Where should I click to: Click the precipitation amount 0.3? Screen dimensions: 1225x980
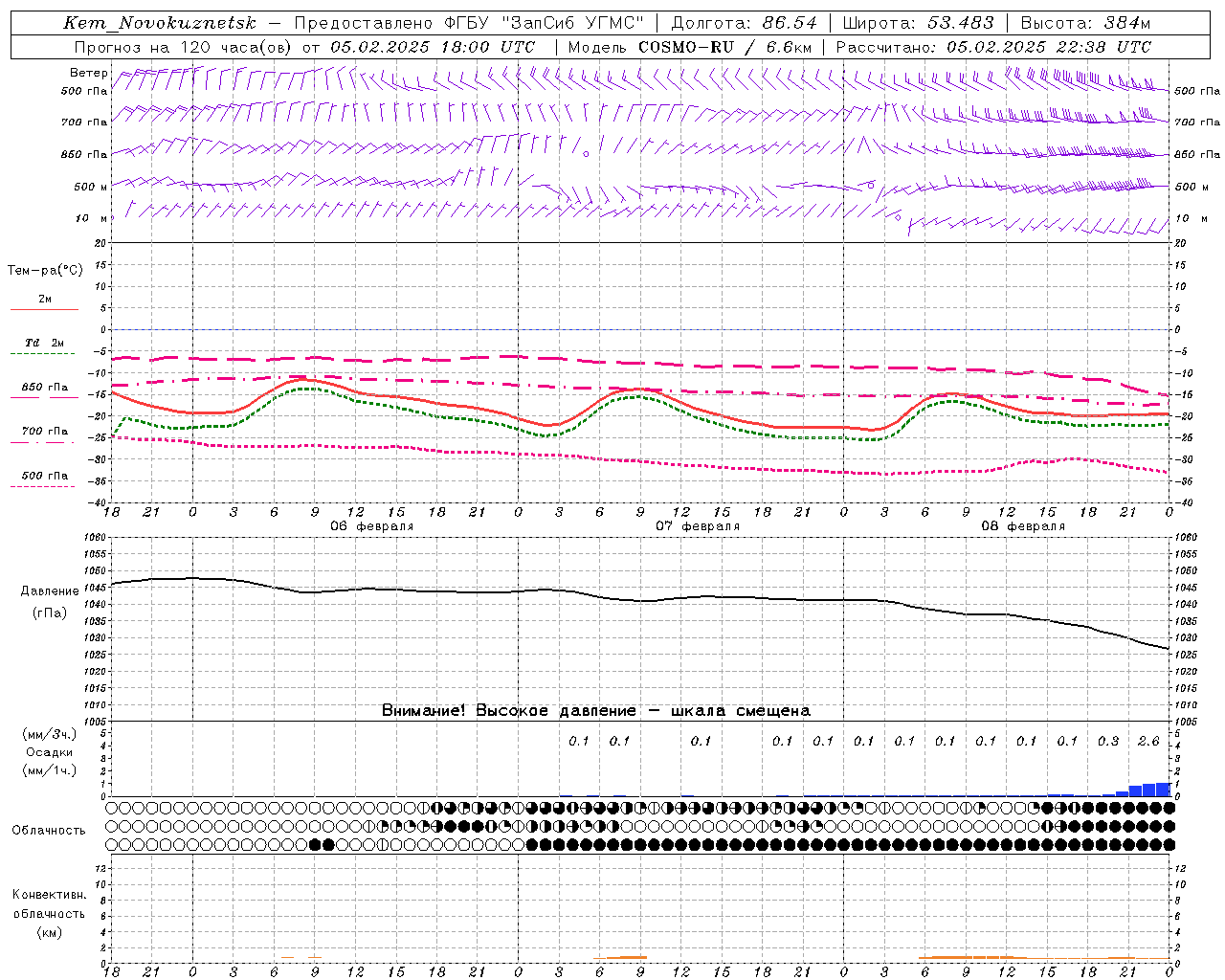[x=1108, y=741]
